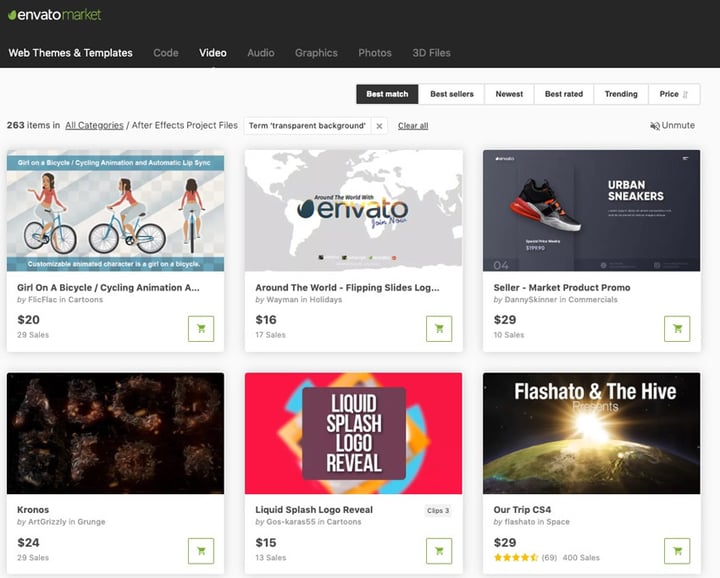The height and width of the screenshot is (578, 720).
Task: Open Web Themes & Templates menu
Action: (x=70, y=53)
